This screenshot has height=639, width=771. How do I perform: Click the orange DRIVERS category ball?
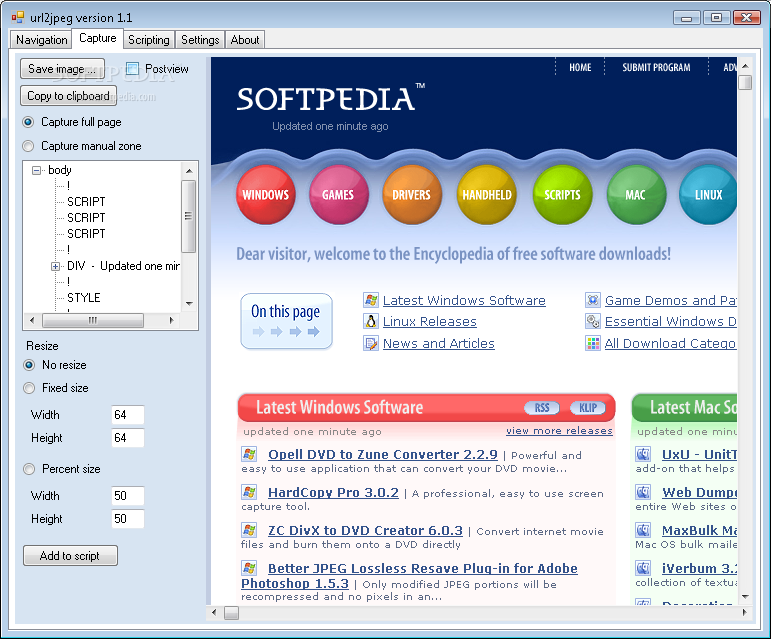[x=412, y=195]
